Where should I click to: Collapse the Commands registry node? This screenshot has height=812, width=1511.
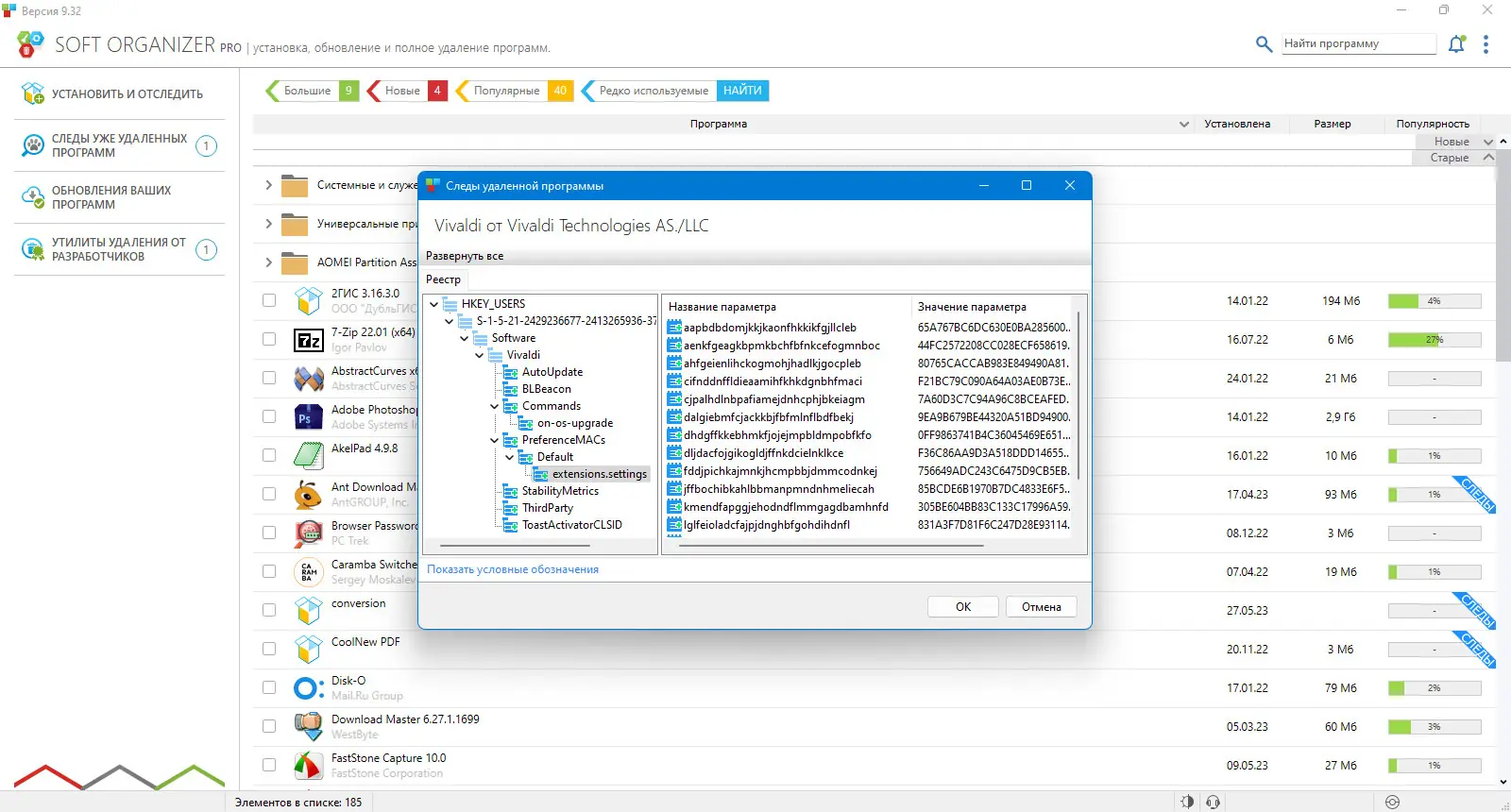point(495,406)
